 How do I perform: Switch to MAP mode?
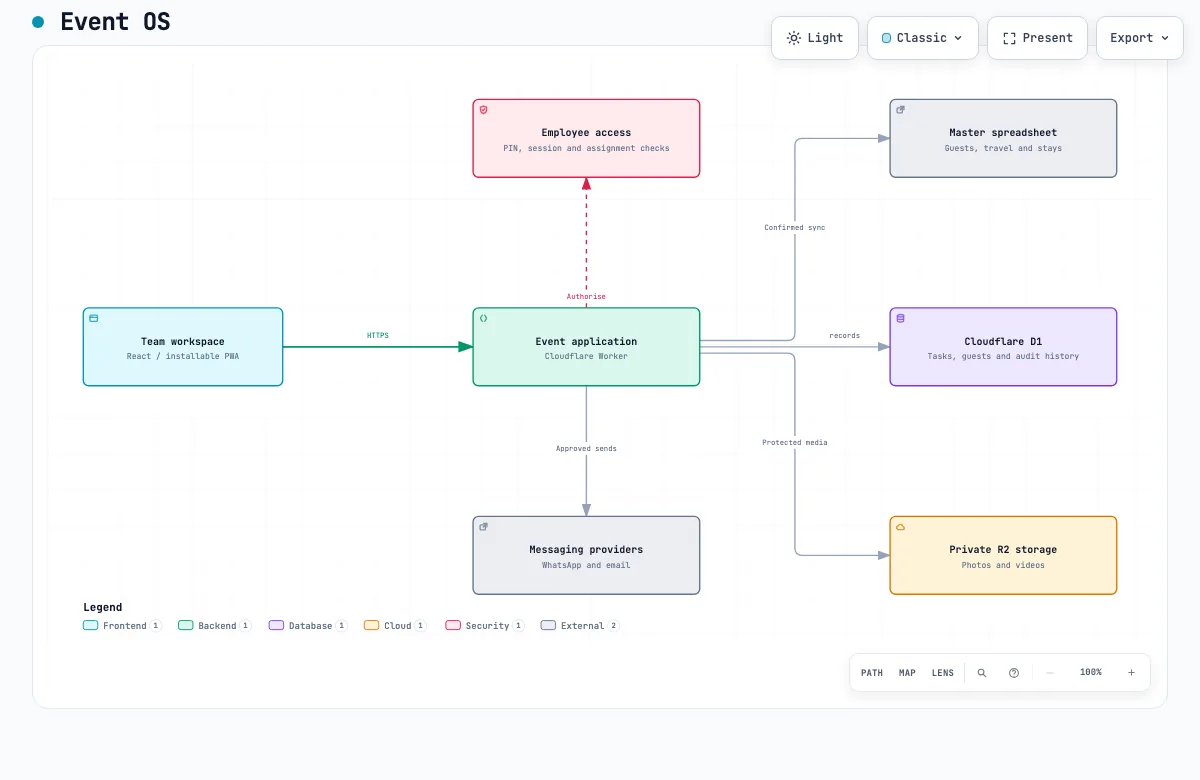click(x=907, y=673)
